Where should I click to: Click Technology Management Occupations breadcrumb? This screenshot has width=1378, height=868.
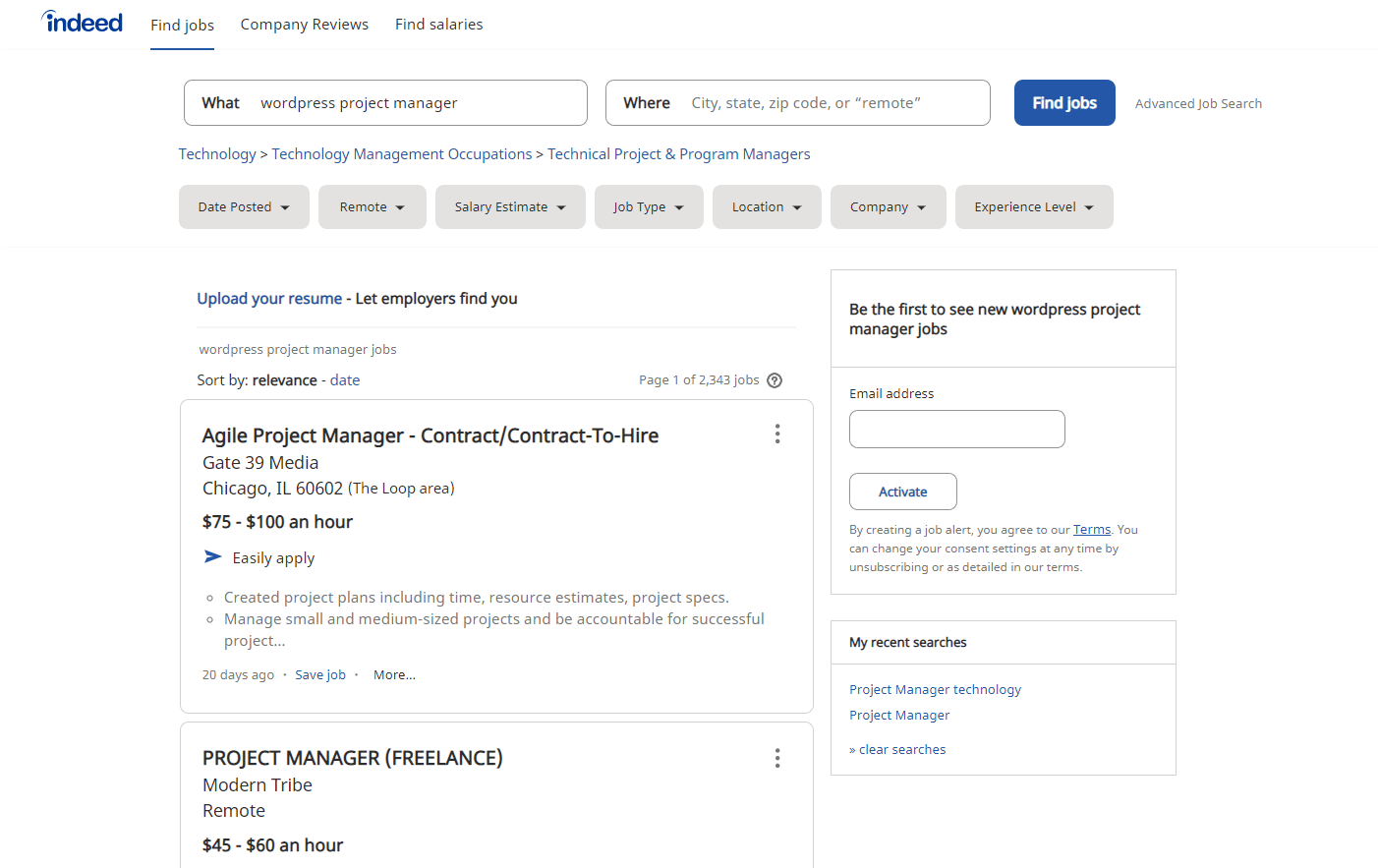[x=402, y=154]
